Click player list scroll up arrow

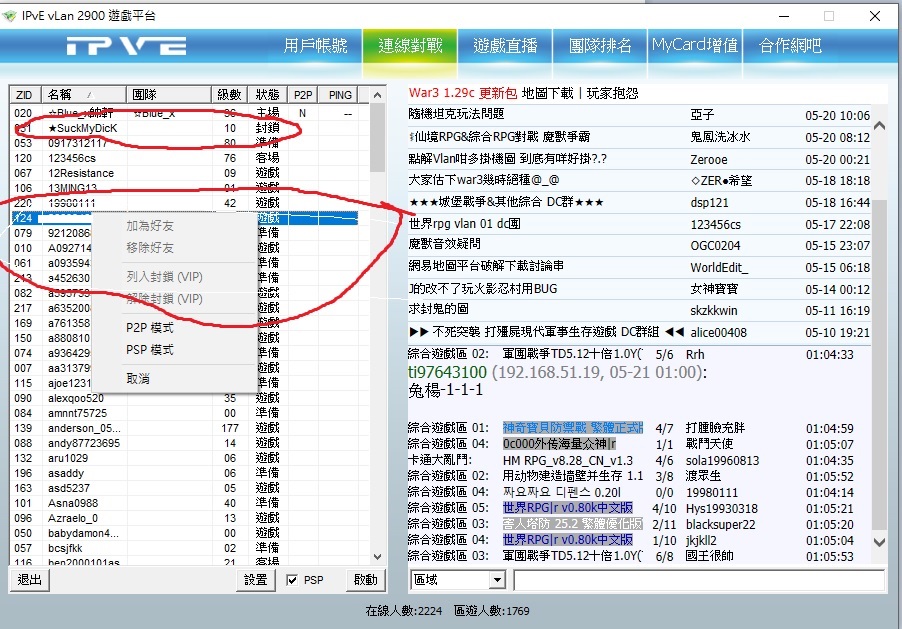click(x=377, y=95)
